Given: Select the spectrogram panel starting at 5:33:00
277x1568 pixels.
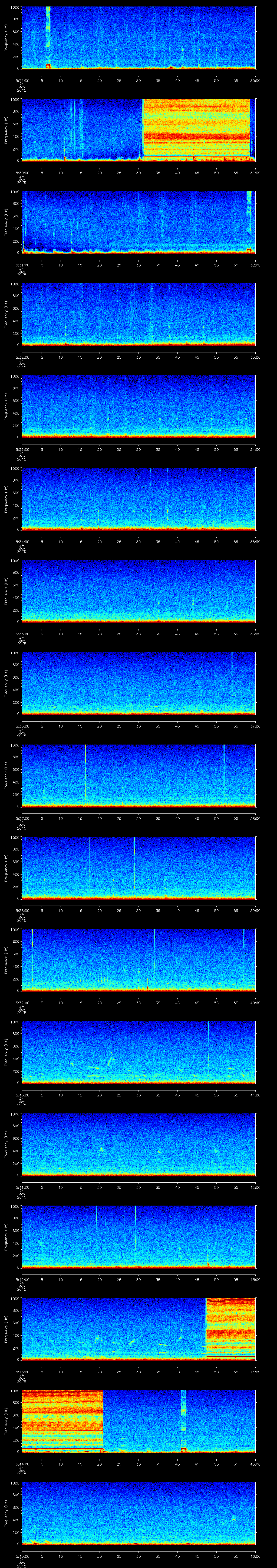Looking at the screenshot, I should tap(139, 407).
